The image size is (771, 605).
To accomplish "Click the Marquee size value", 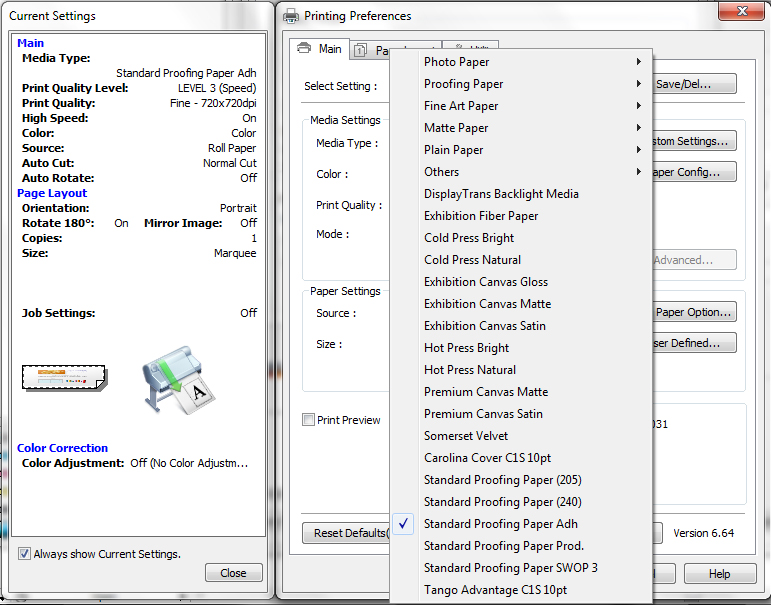I will [x=235, y=253].
